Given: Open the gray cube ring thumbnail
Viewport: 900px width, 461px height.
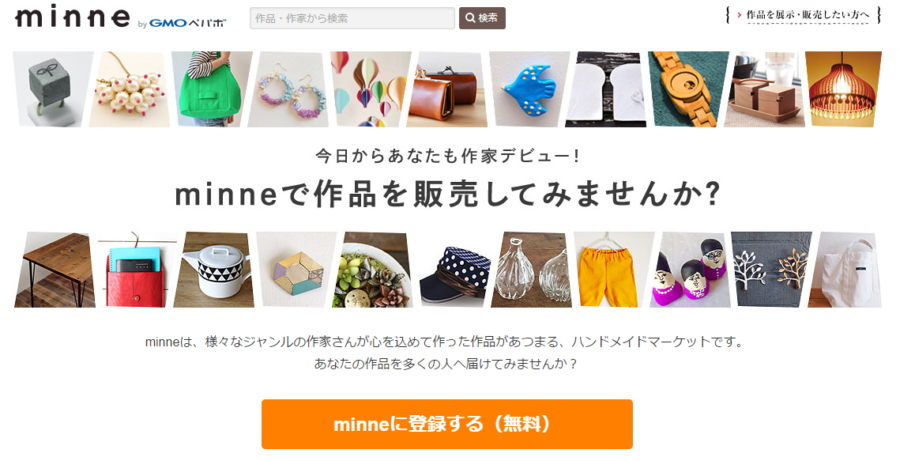Looking at the screenshot, I should tap(53, 89).
